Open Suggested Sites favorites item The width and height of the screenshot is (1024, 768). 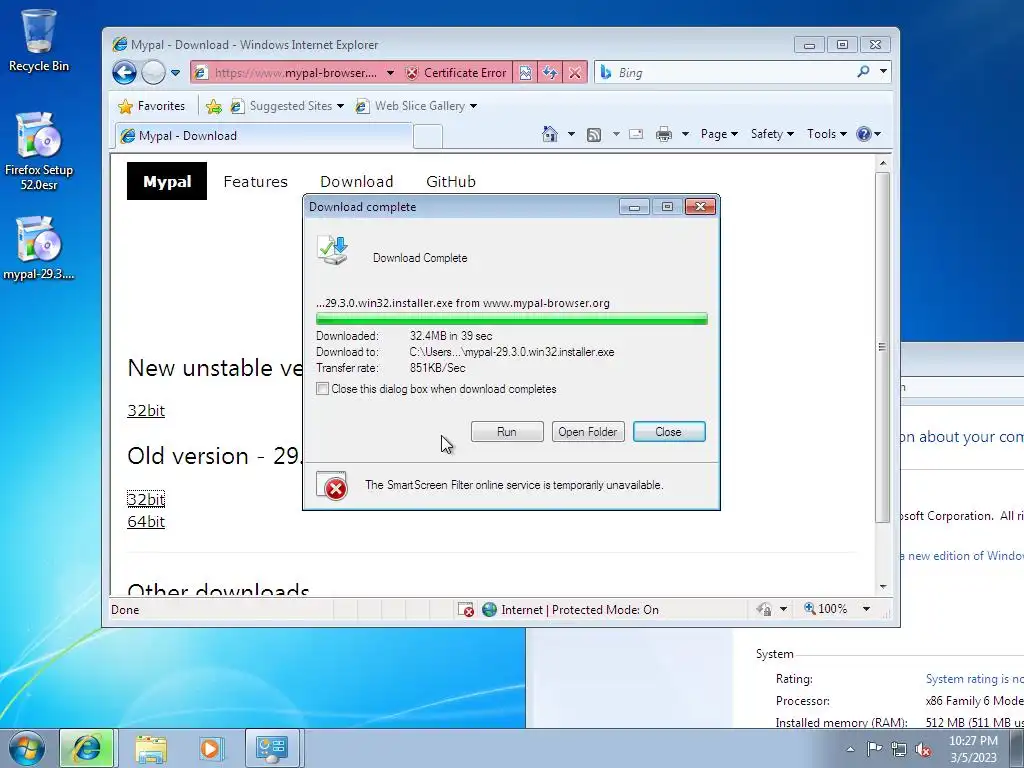[x=286, y=106]
